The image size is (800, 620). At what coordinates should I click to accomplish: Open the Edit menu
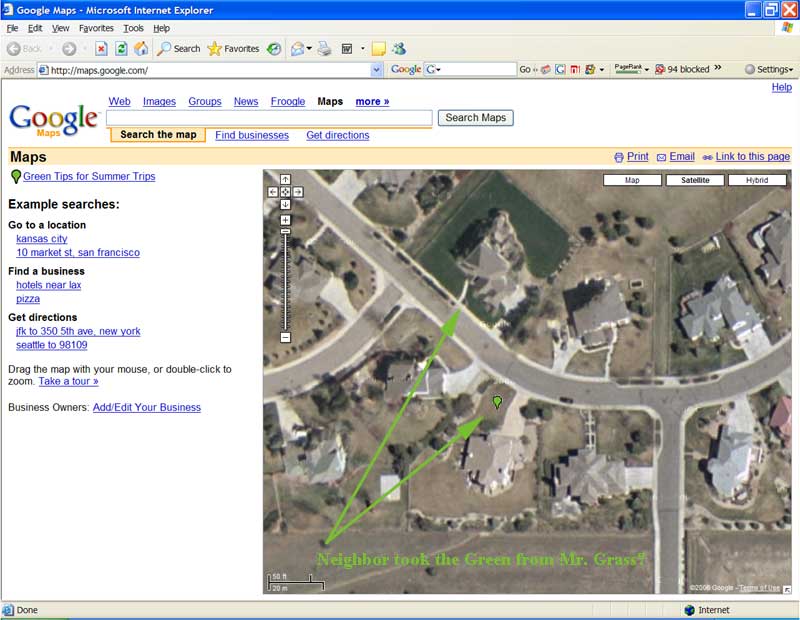point(35,28)
